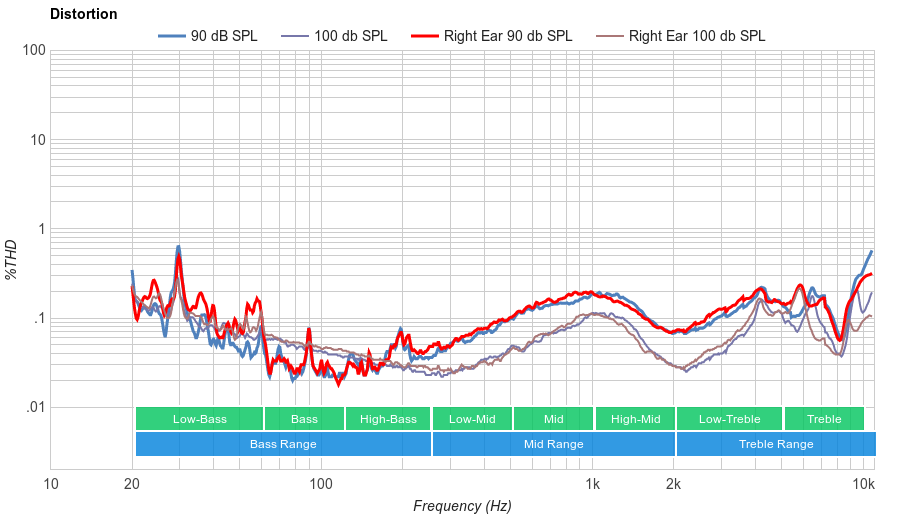Screen dimensions: 900x520
Task: Click the green Mid band label
Action: [553, 419]
